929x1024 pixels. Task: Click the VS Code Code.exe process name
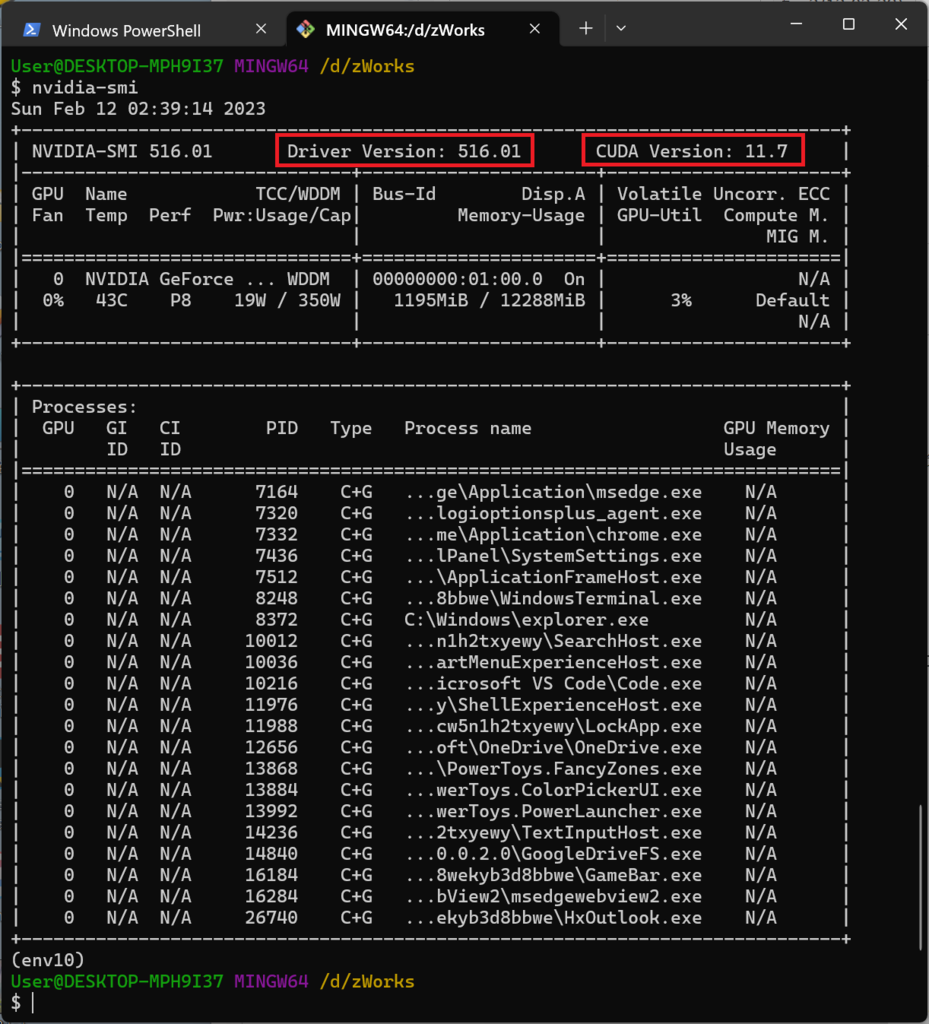pos(554,684)
